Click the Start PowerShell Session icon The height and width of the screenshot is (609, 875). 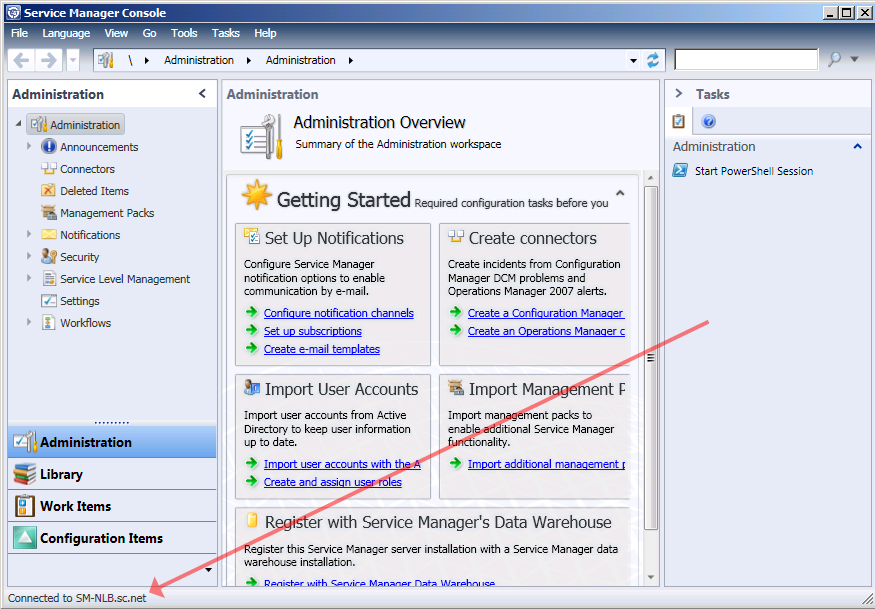[x=680, y=171]
